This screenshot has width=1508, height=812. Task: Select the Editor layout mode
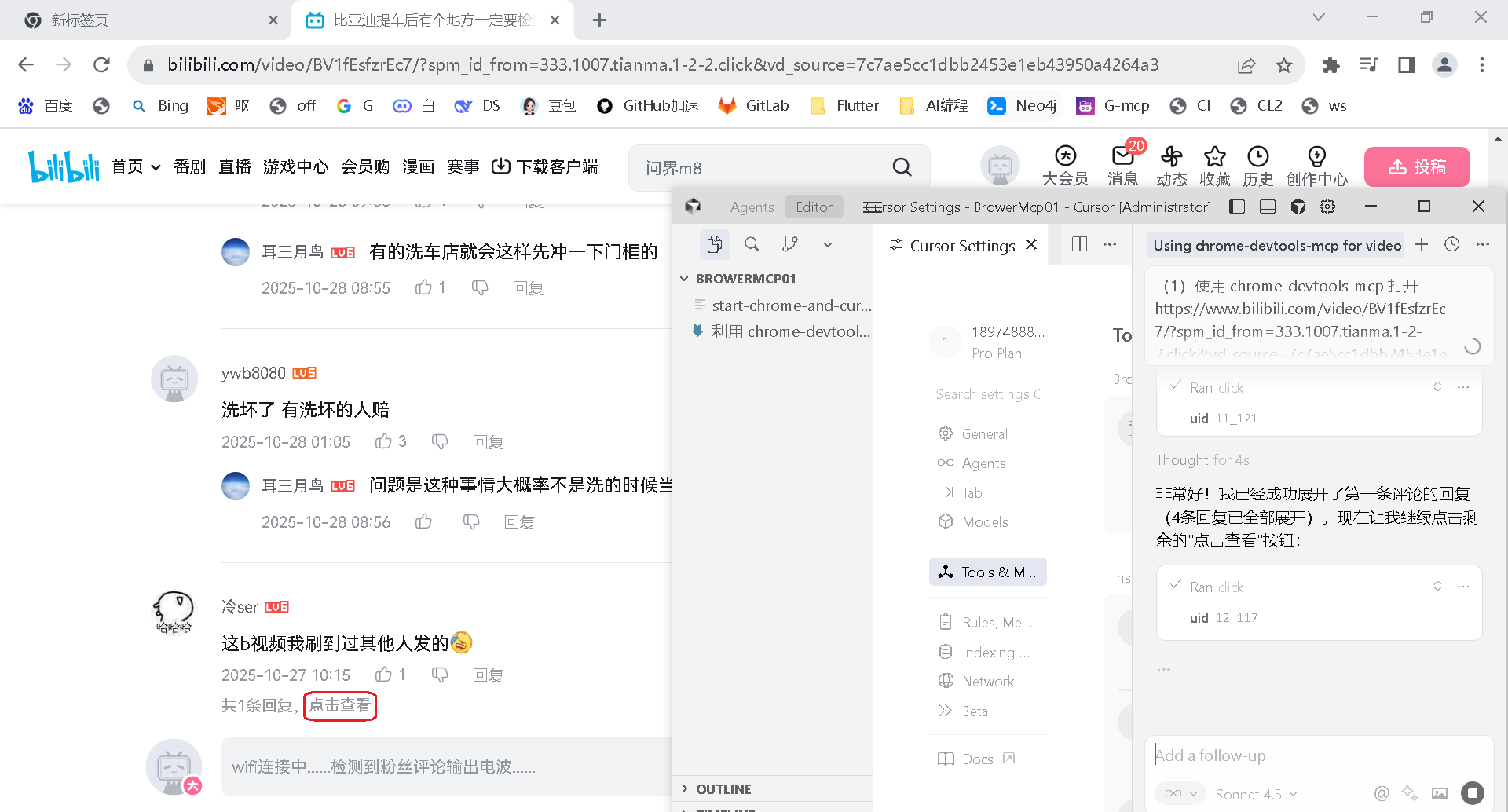pyautogui.click(x=814, y=207)
